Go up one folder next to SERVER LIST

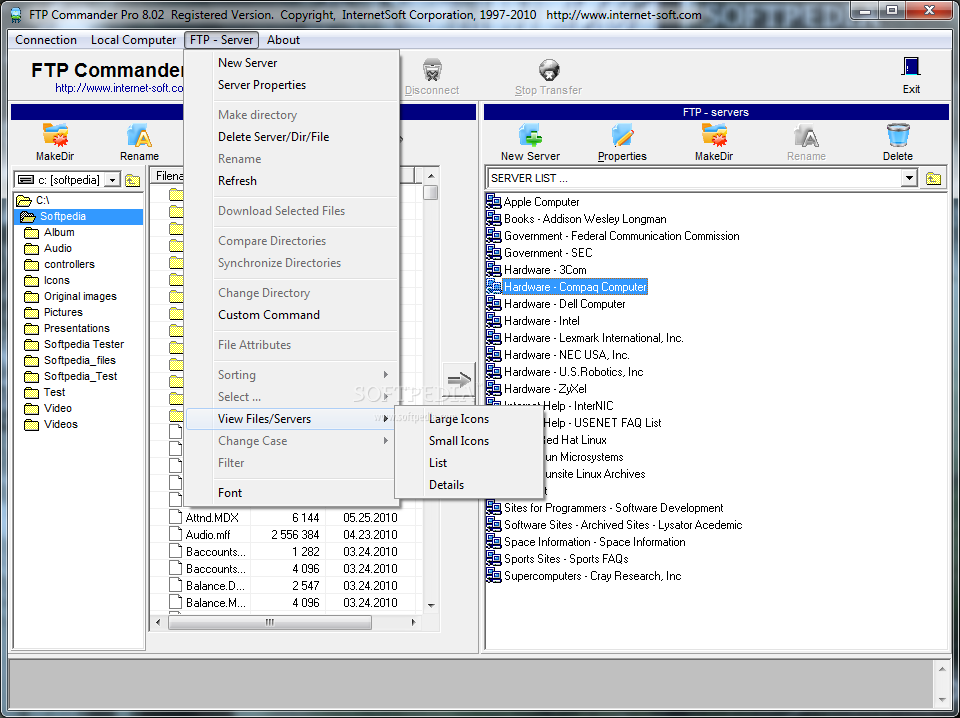tap(933, 179)
